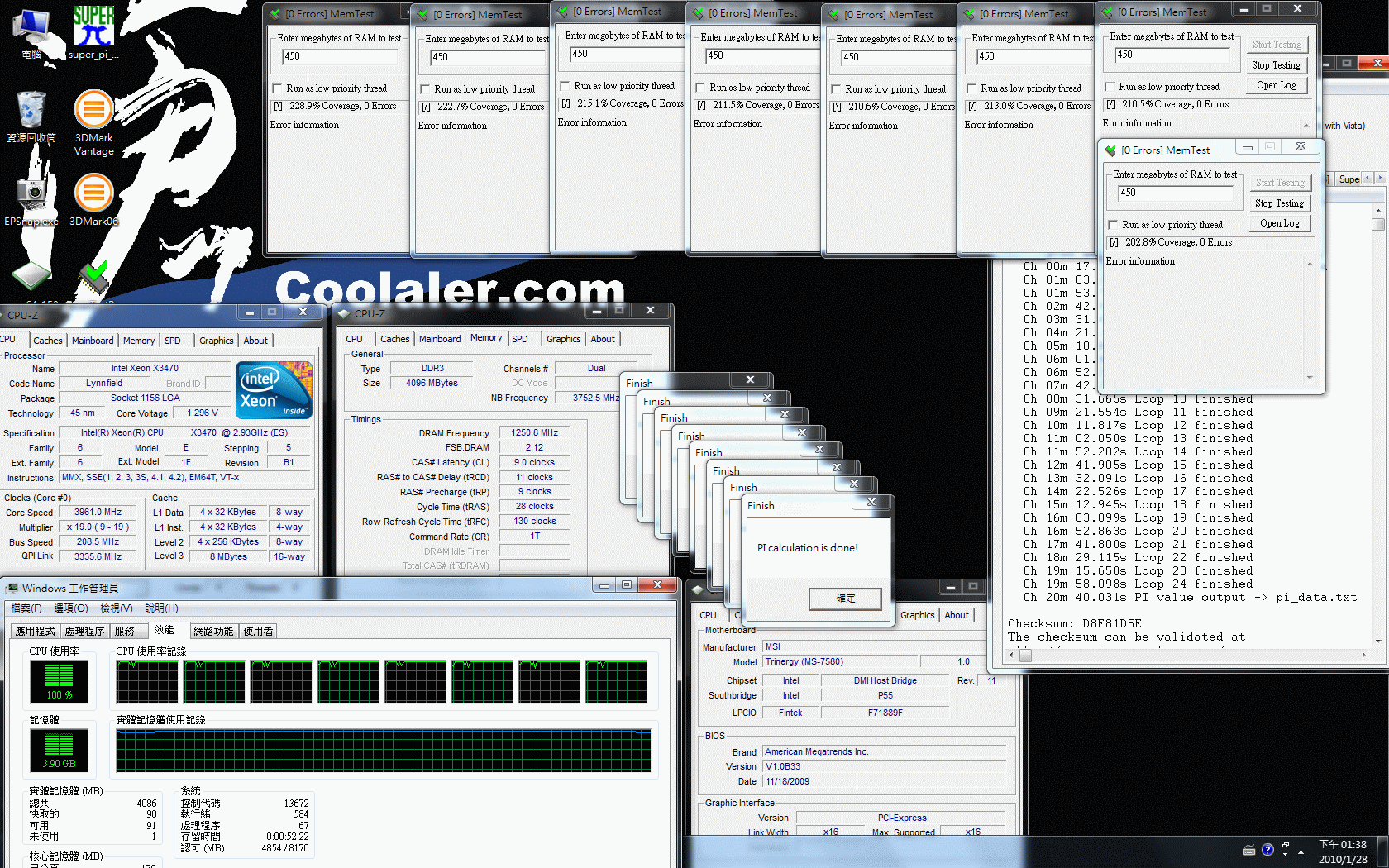Click Super PI horizontal scrollbar thumb
The height and width of the screenshot is (868, 1389).
pos(1025,656)
